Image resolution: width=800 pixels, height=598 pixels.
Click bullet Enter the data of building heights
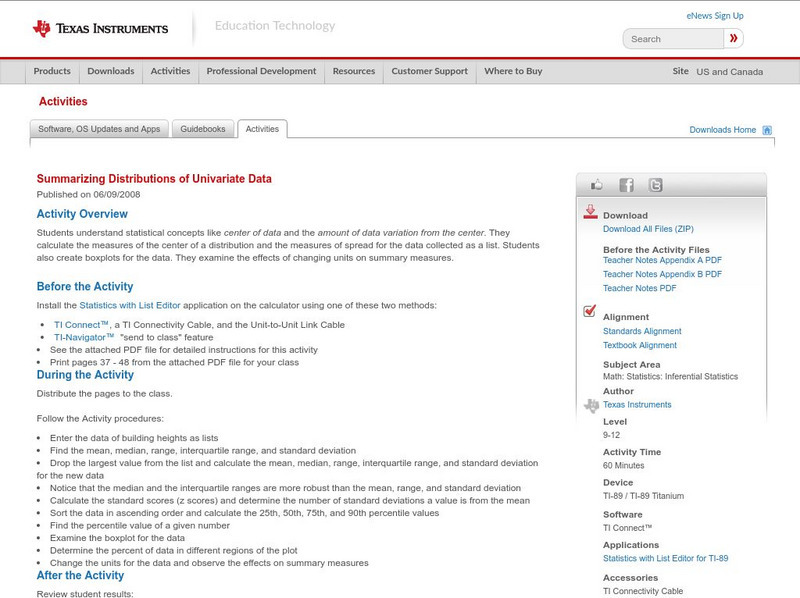coord(134,438)
